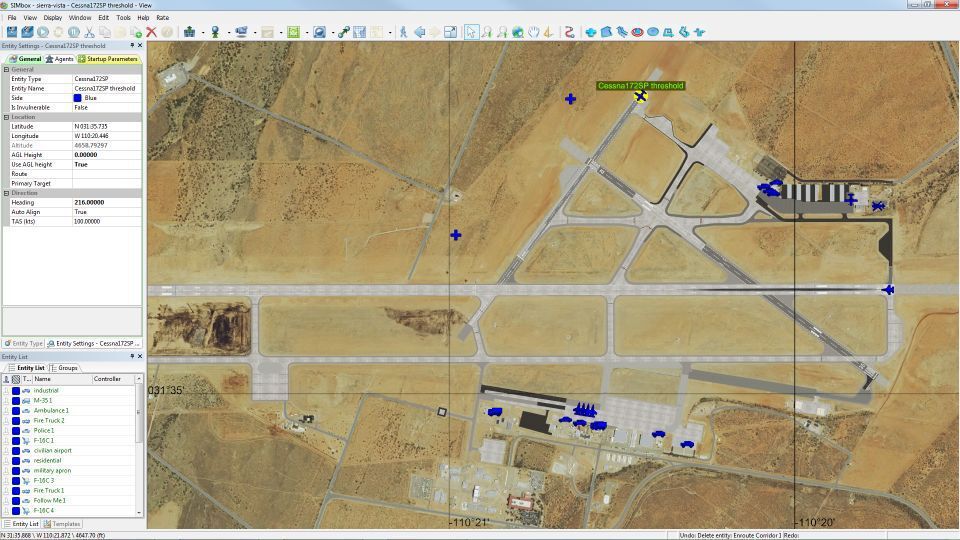
Task: Click the blue Side color swatch
Action: point(78,98)
